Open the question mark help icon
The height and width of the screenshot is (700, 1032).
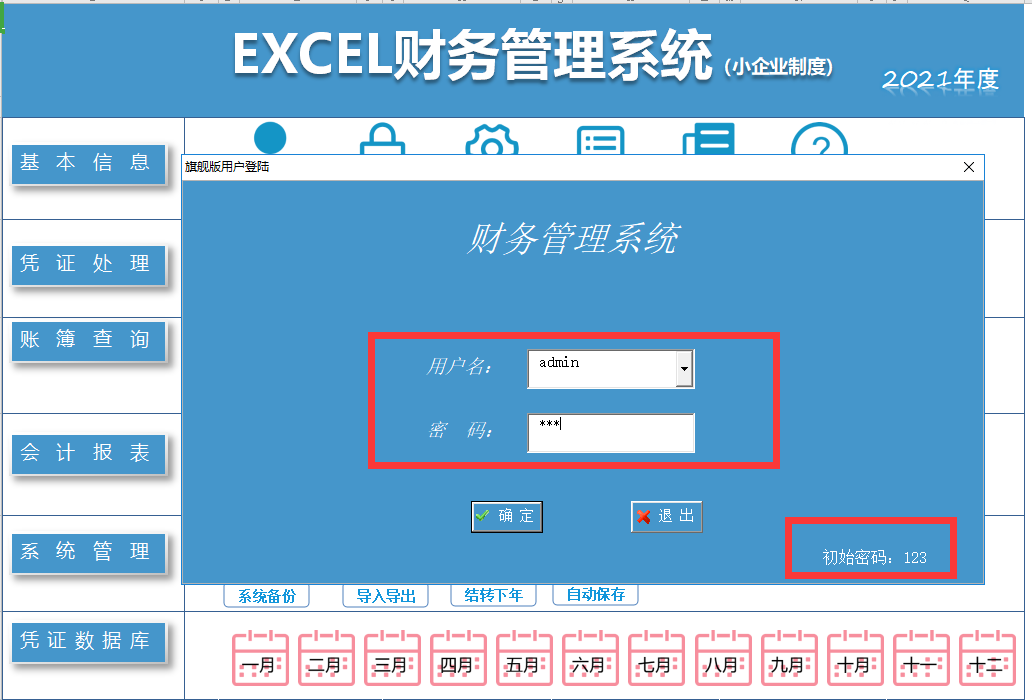click(819, 139)
